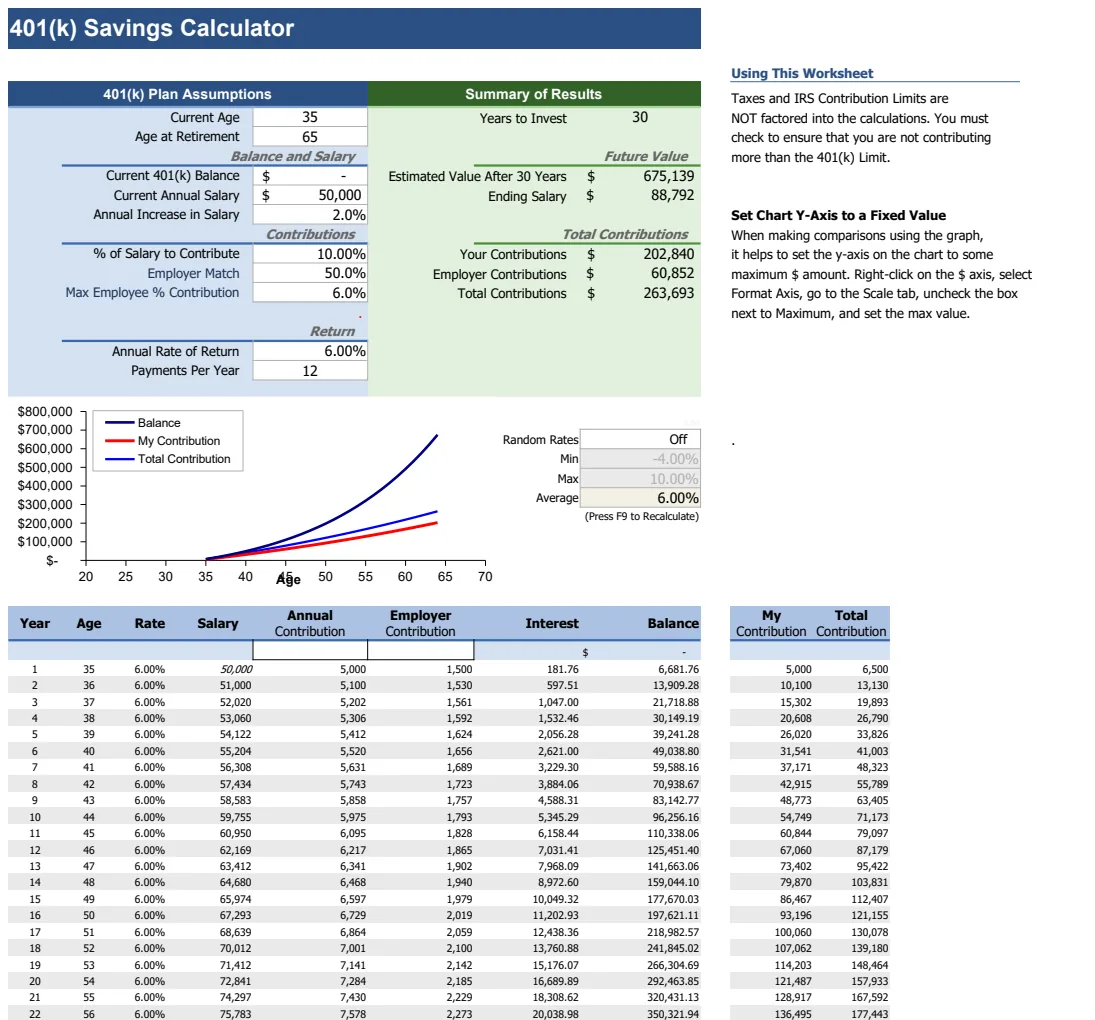Image resolution: width=1095 pixels, height=1020 pixels.
Task: Click the Current 401(k) Balance input cell
Action: [x=310, y=176]
